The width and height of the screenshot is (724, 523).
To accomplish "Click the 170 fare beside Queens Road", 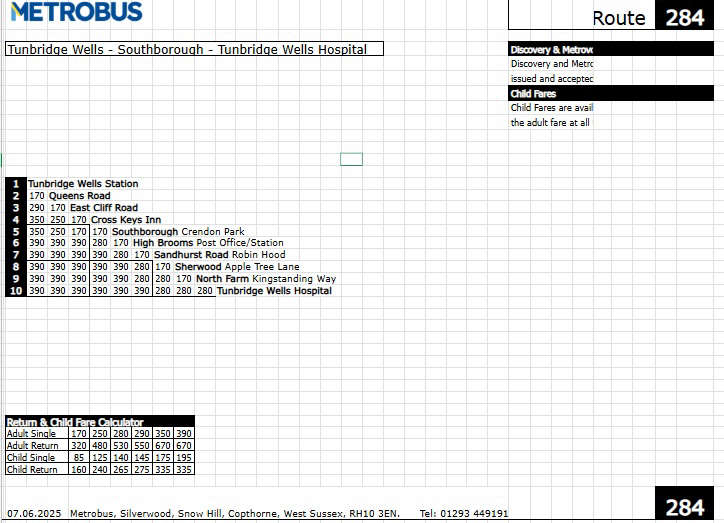I will pyautogui.click(x=36, y=196).
